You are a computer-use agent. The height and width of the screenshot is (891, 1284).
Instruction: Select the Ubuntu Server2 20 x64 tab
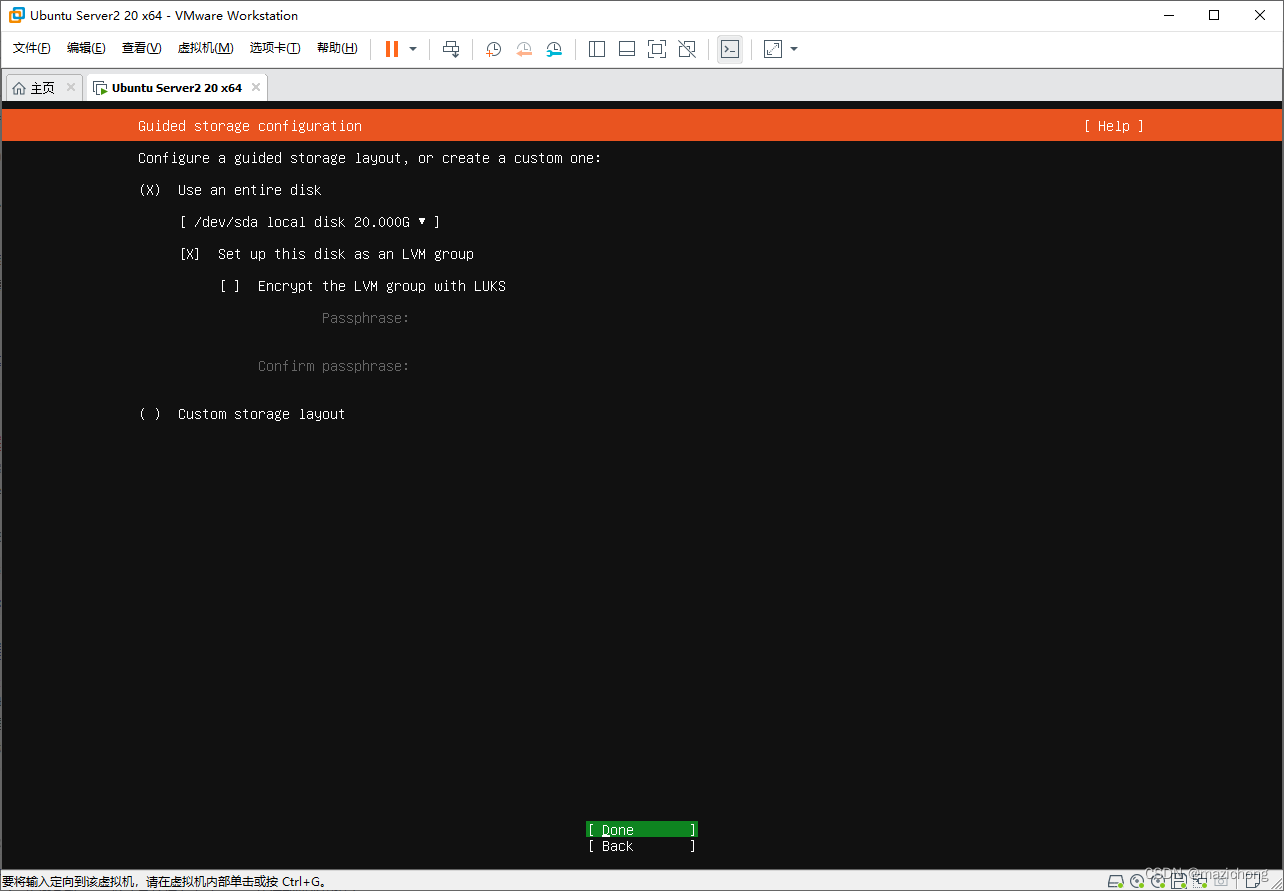(176, 88)
